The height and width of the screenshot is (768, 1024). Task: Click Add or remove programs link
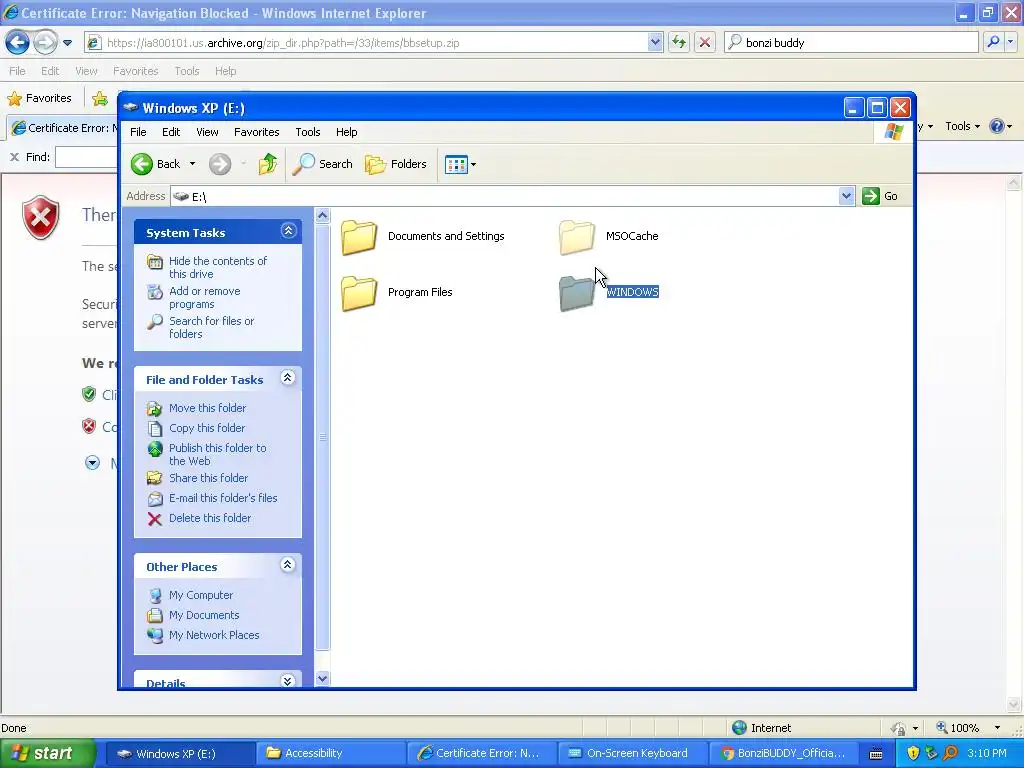[204, 297]
